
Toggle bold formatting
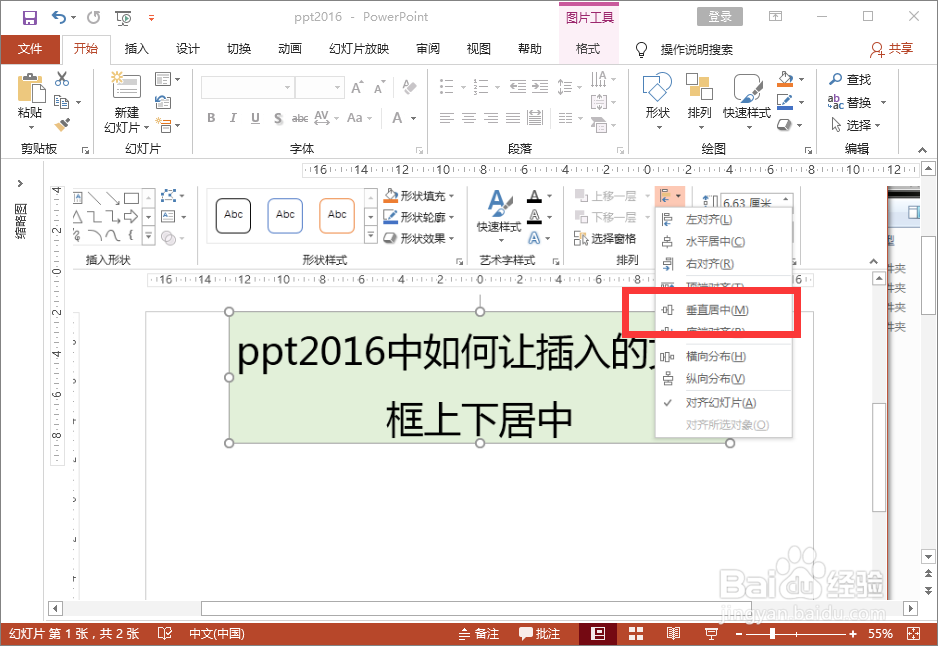point(211,118)
